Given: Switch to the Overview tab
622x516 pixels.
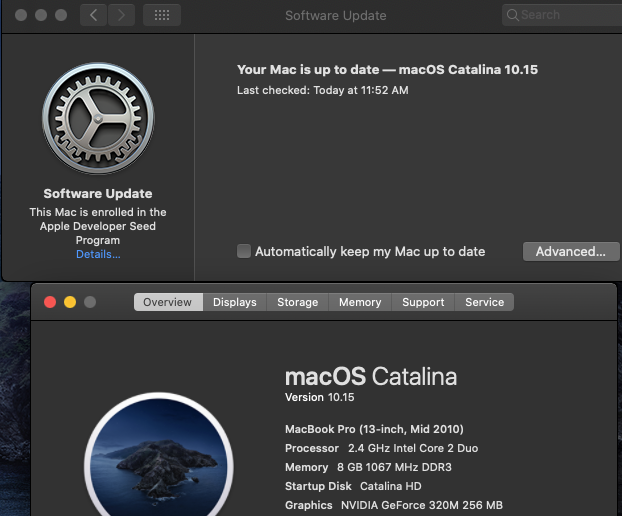Looking at the screenshot, I should [x=168, y=302].
